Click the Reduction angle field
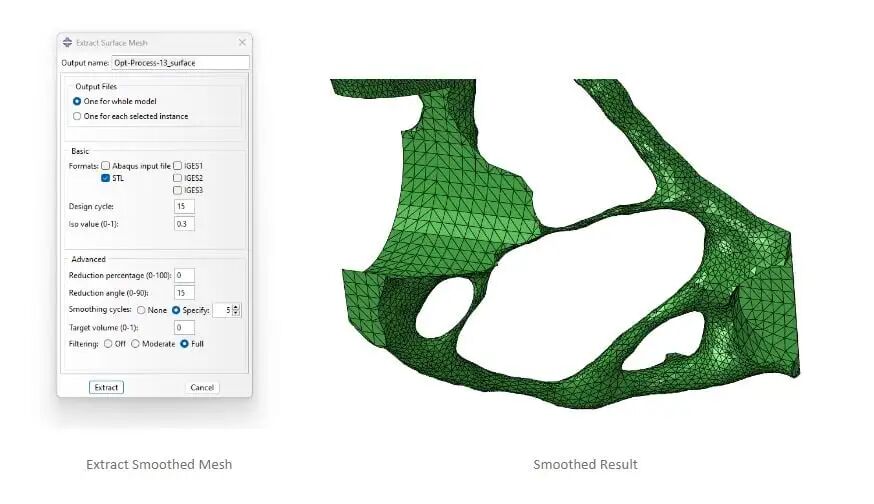The width and height of the screenshot is (874, 504). pyautogui.click(x=184, y=293)
